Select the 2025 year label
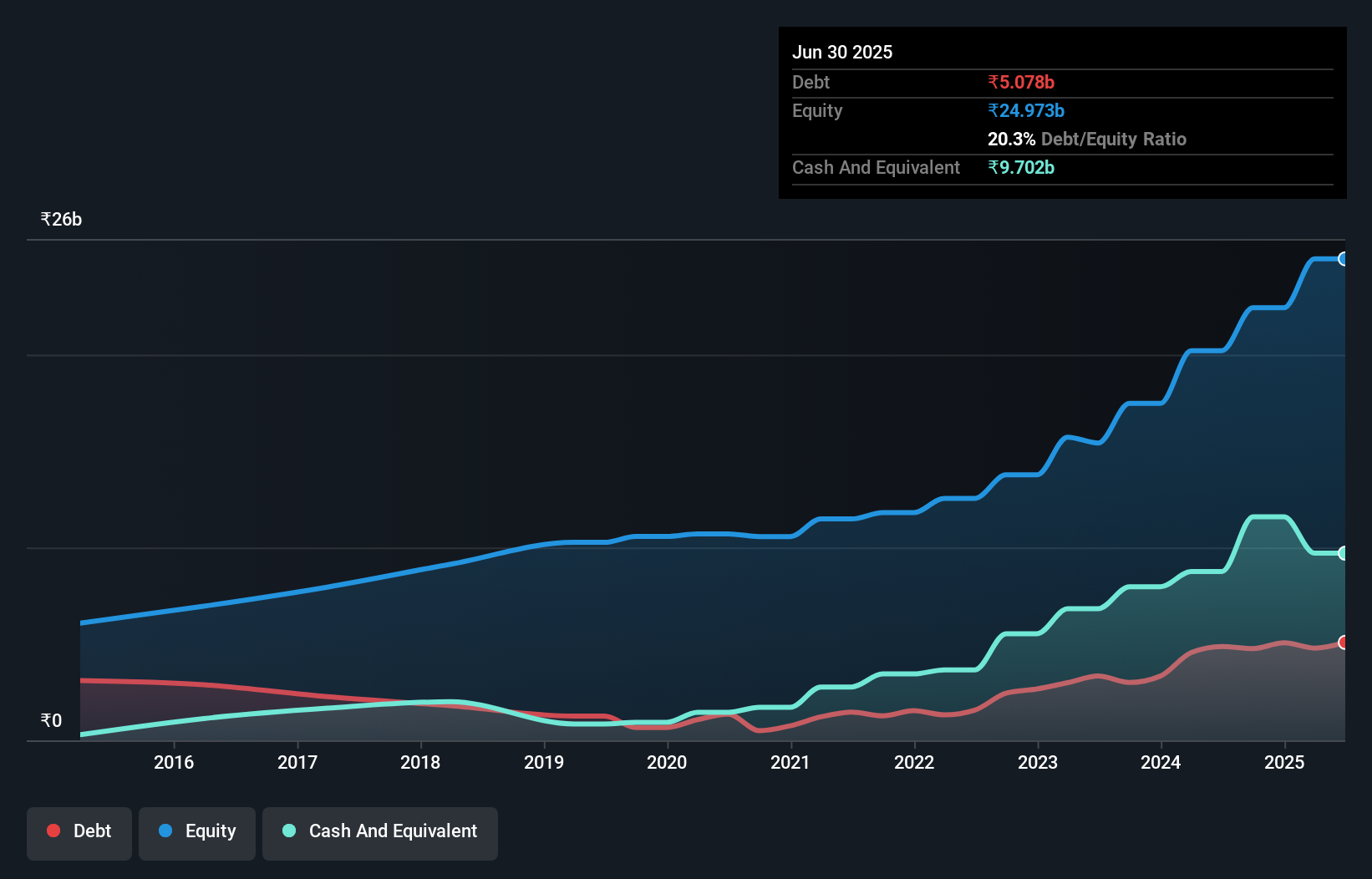1372x879 pixels. (x=1284, y=762)
